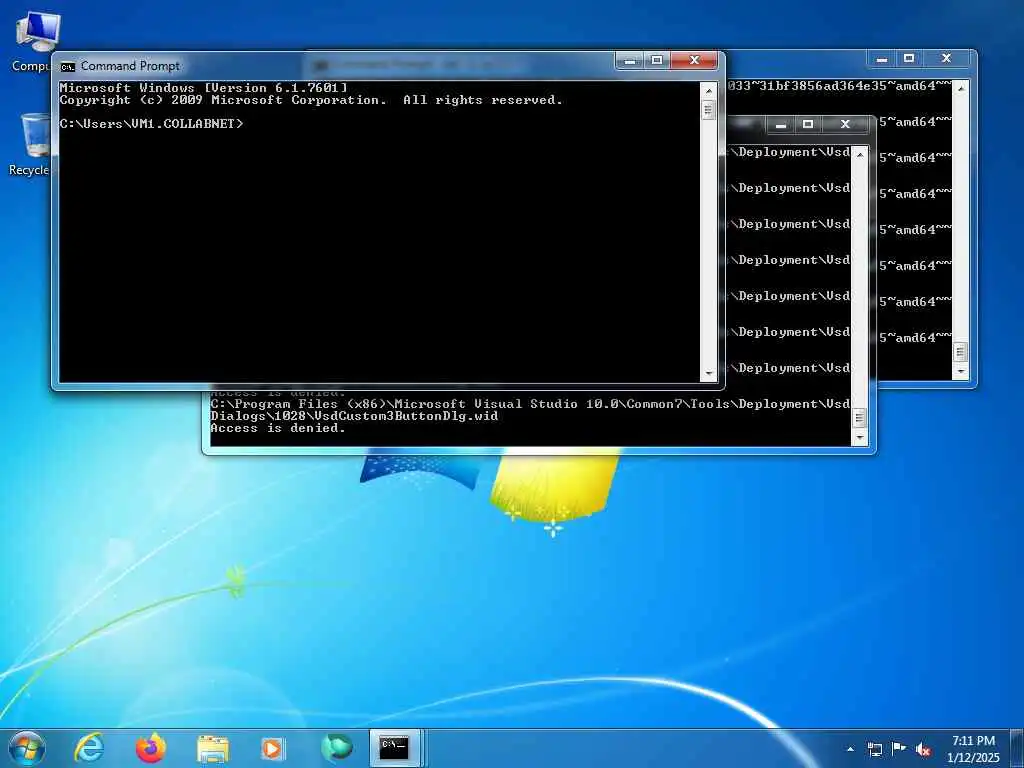The image size is (1024, 768).
Task: Close the rear amd64 console window
Action: (946, 58)
